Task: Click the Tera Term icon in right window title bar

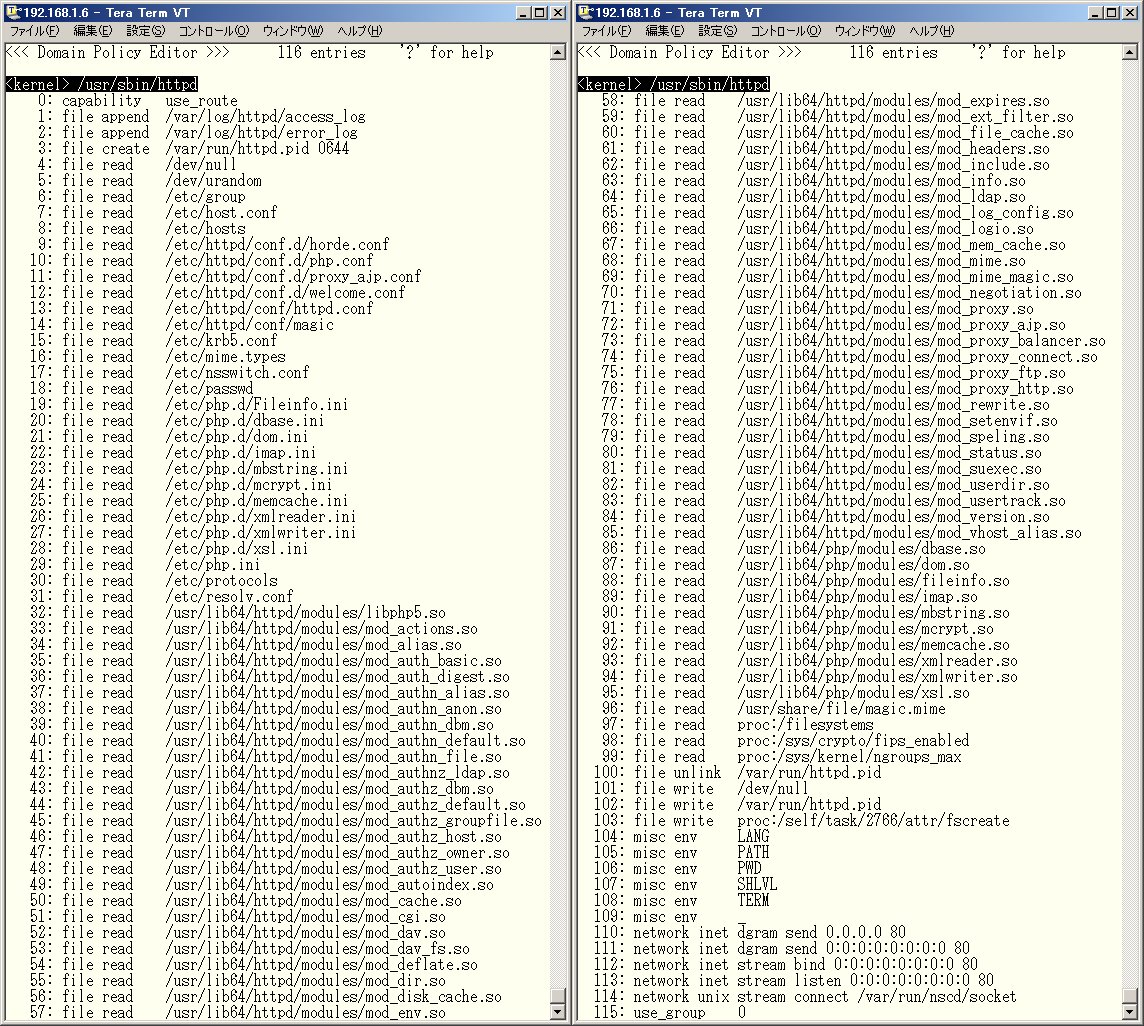Action: tap(584, 12)
